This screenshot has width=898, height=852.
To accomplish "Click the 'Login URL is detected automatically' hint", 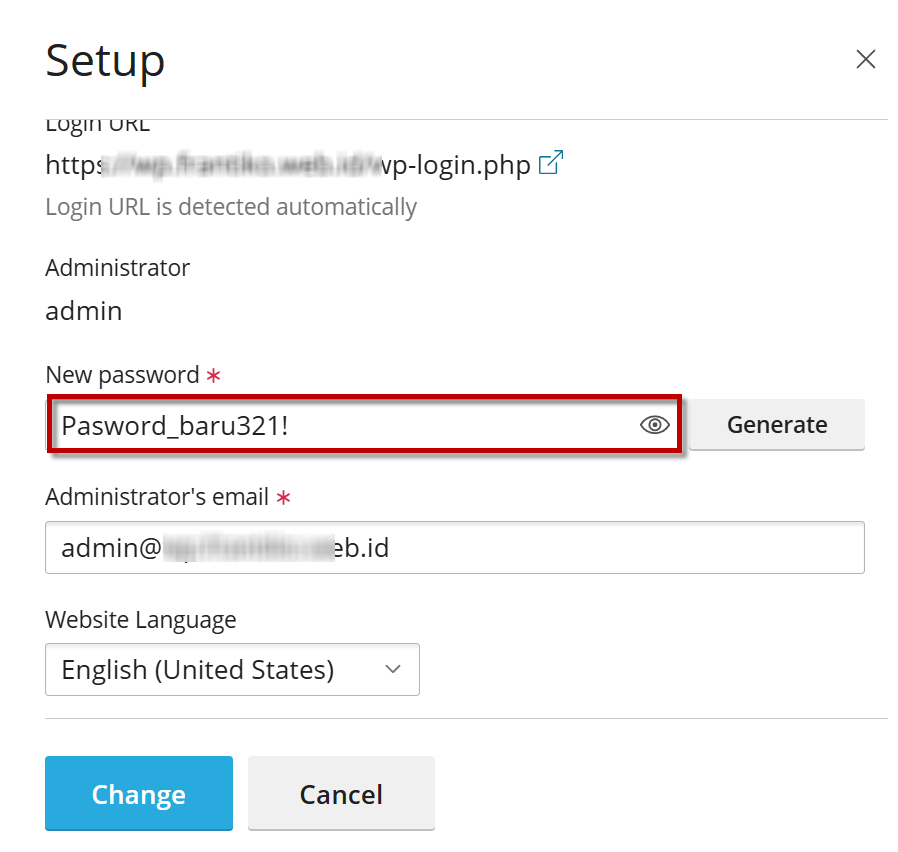I will (231, 207).
